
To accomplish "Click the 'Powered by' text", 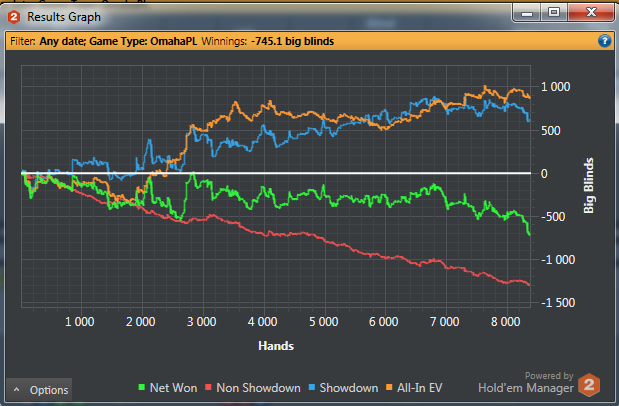I will click(x=549, y=376).
